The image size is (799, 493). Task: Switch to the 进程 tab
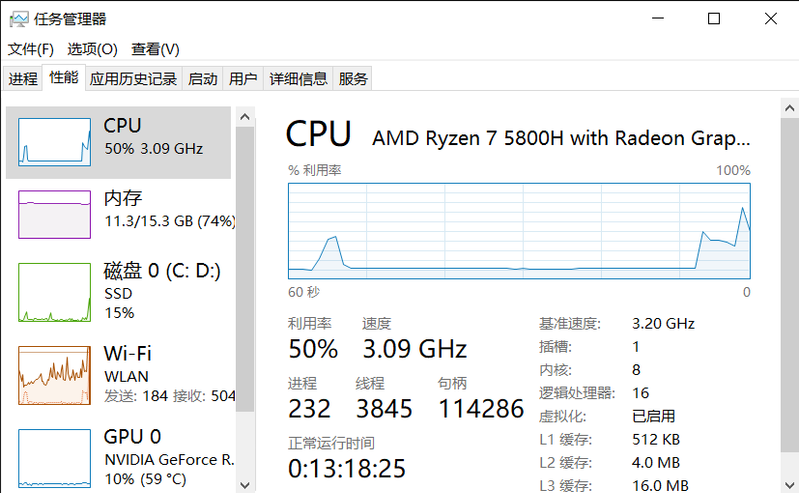click(x=23, y=79)
